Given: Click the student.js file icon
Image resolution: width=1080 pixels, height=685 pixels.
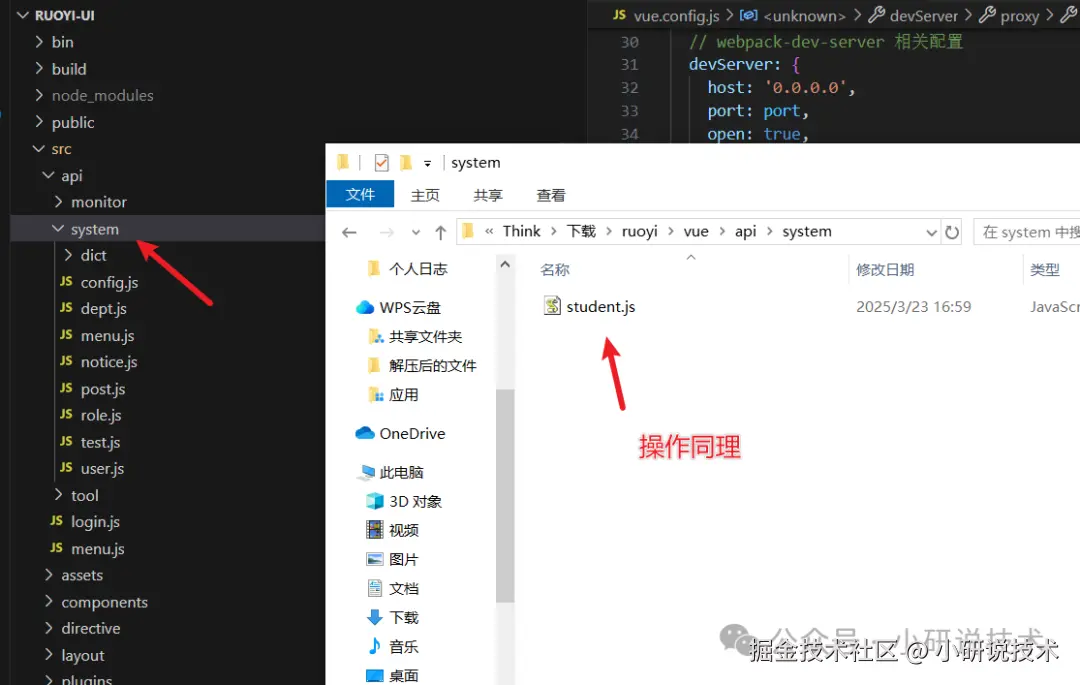Looking at the screenshot, I should pyautogui.click(x=552, y=306).
